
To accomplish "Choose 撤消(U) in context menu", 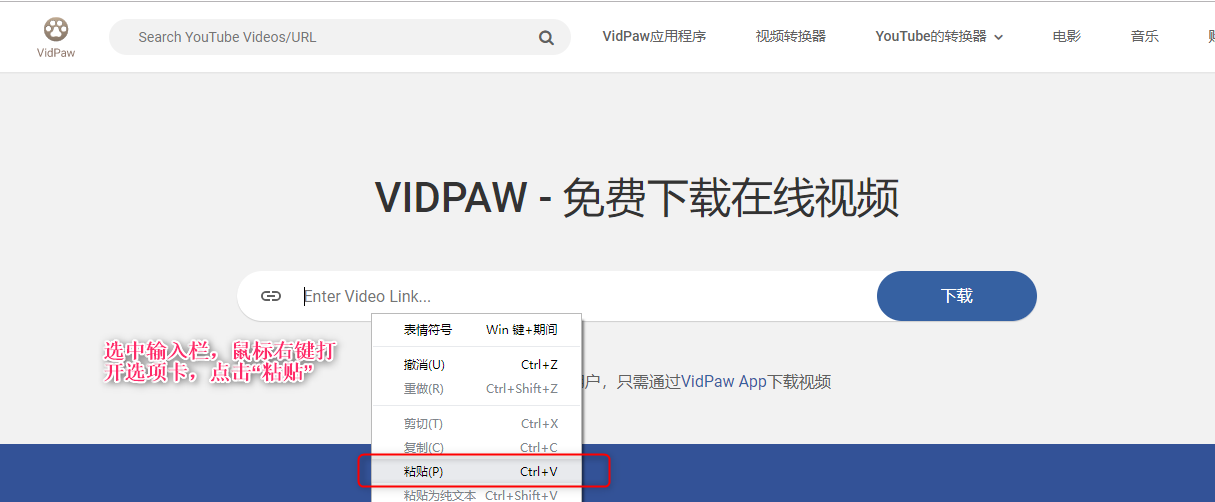I will (477, 365).
